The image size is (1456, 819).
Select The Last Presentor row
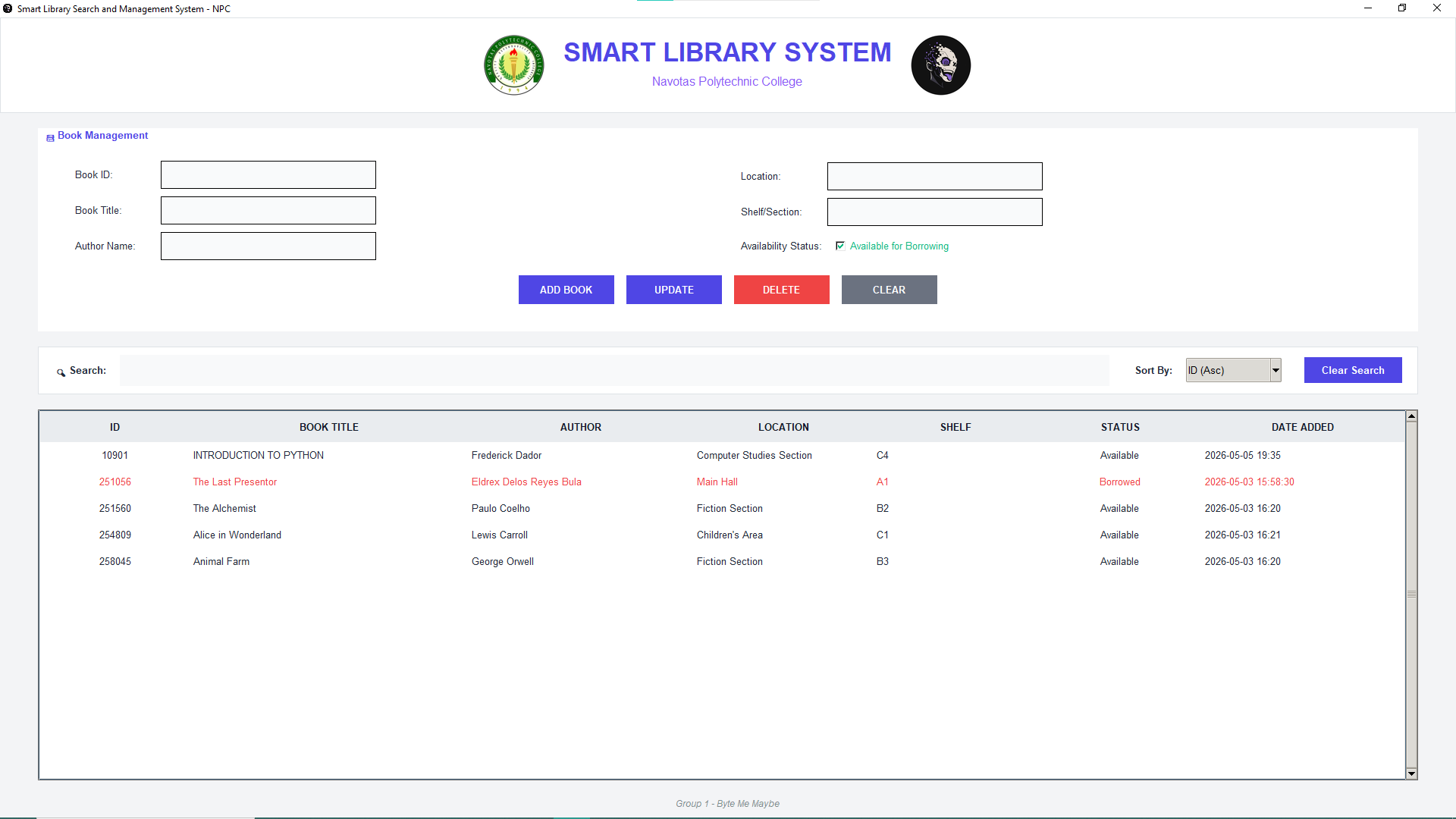click(722, 482)
